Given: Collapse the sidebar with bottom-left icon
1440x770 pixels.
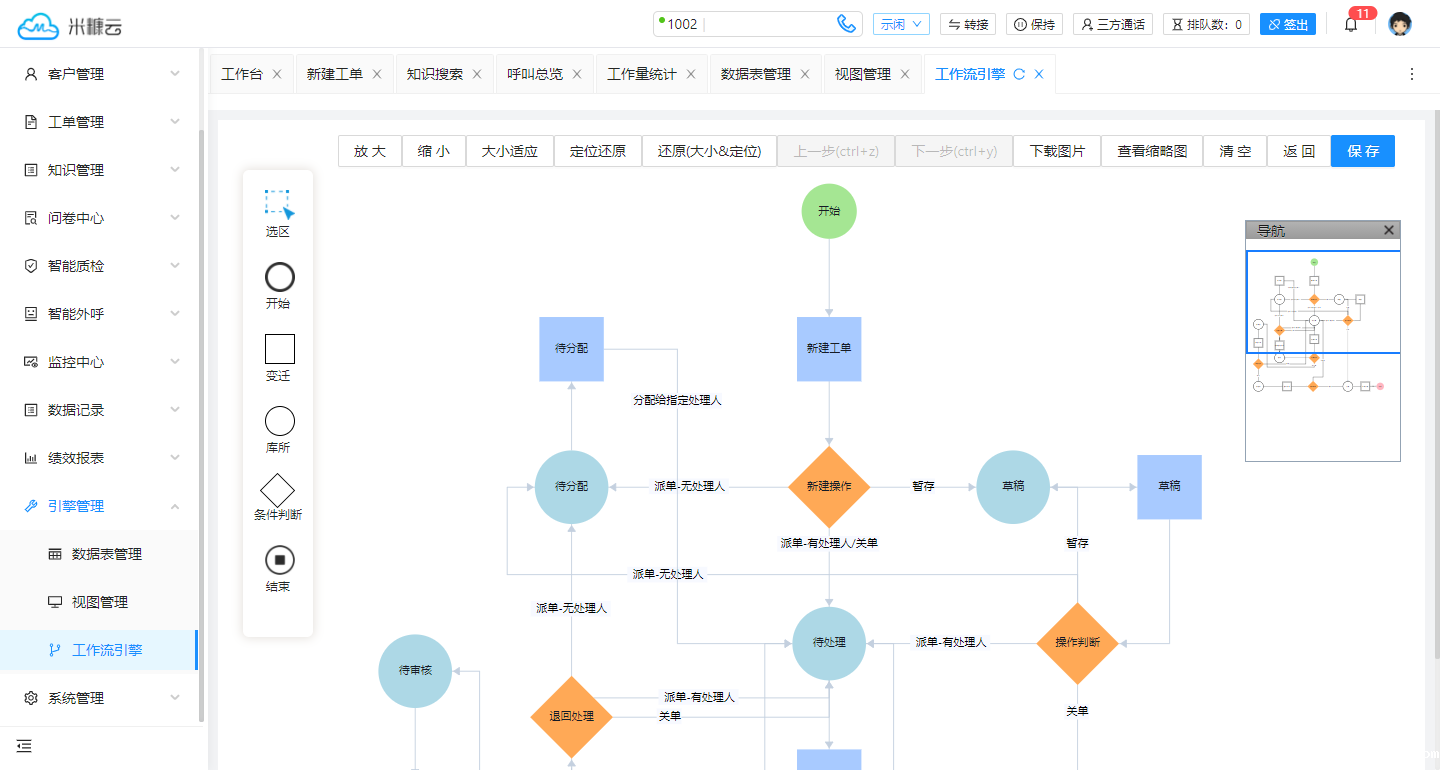Looking at the screenshot, I should tap(24, 746).
